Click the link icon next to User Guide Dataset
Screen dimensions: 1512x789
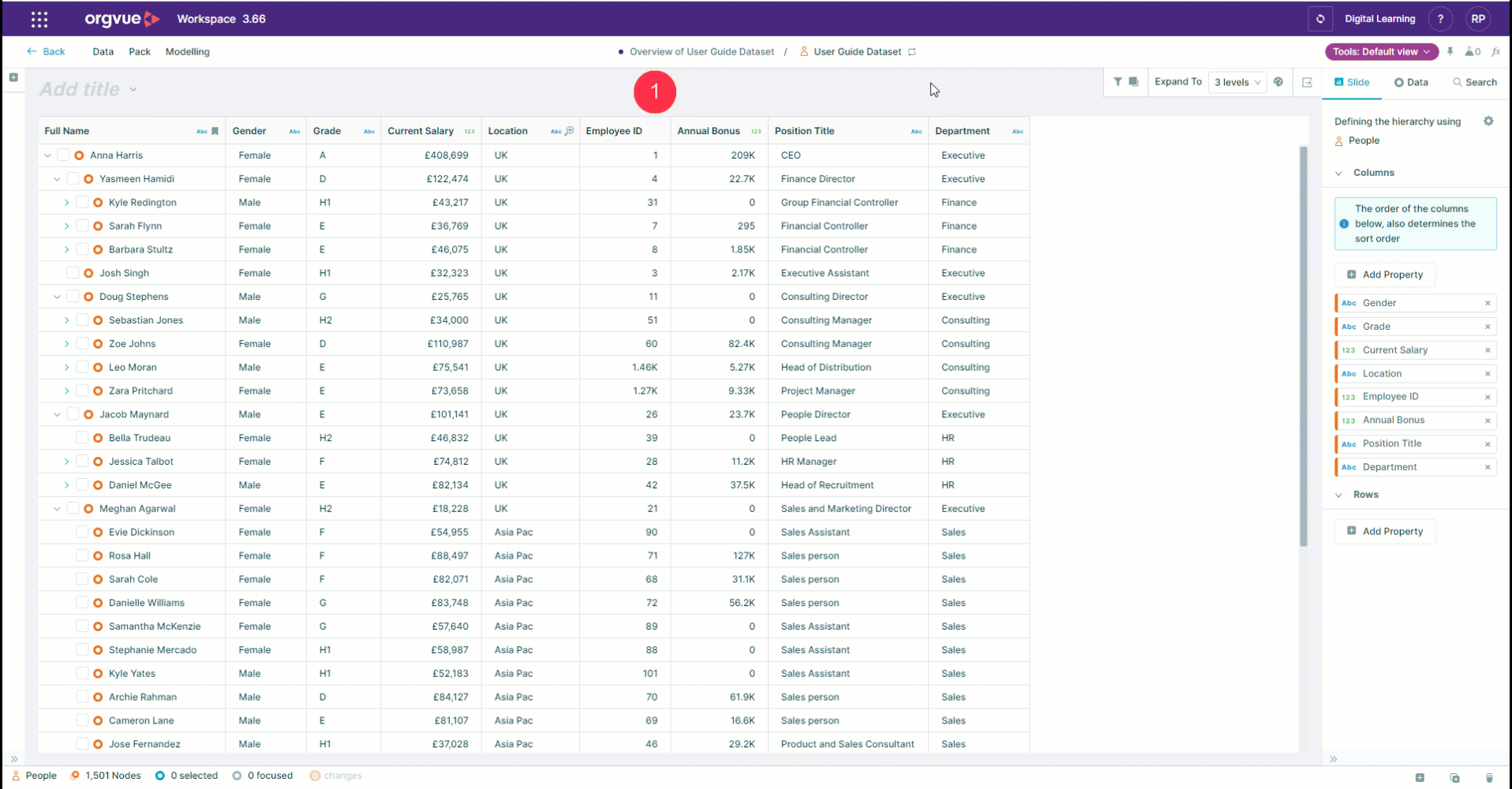click(912, 52)
